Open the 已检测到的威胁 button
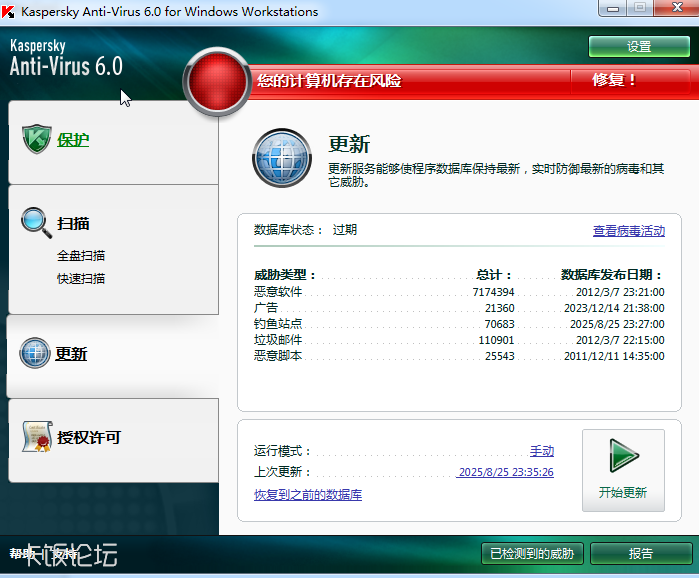 tap(532, 553)
